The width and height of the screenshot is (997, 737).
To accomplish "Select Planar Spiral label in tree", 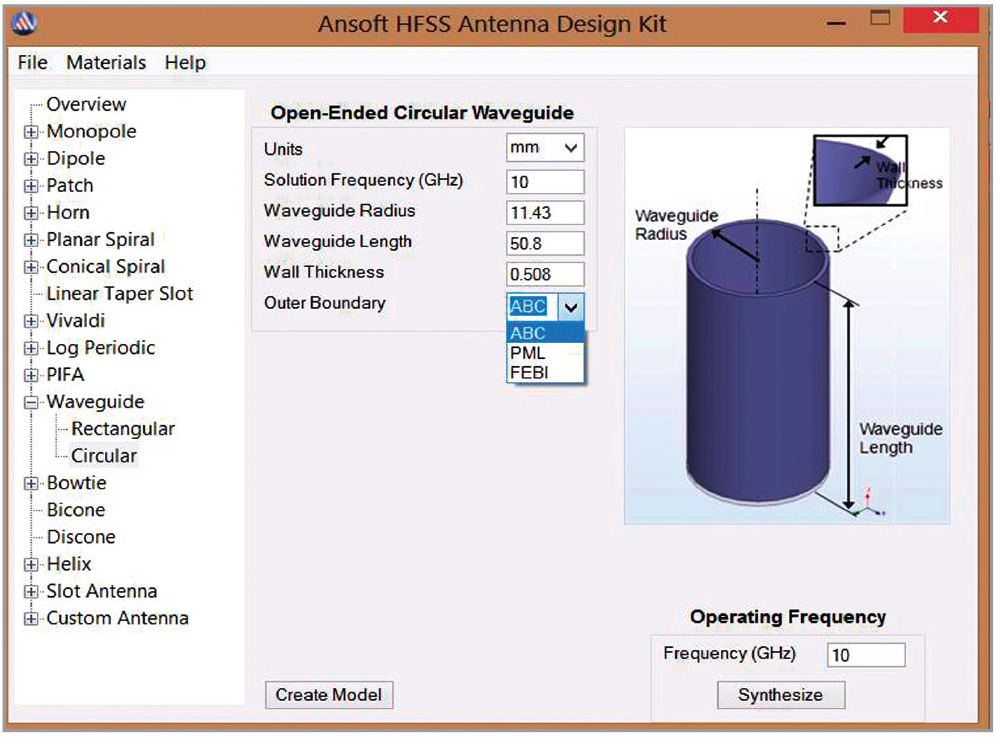I will click(x=100, y=240).
